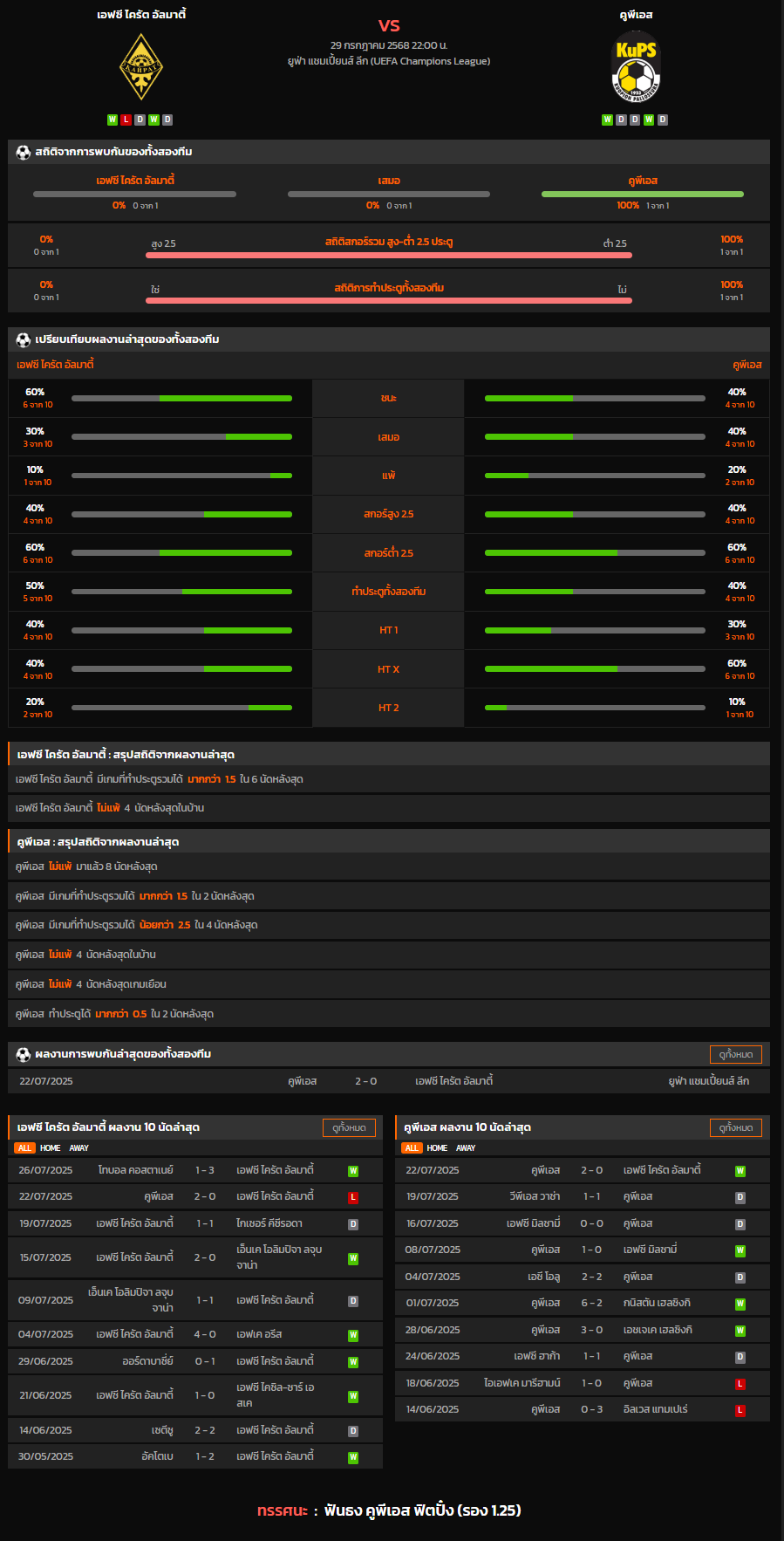Click L badge in Kairat table 22/07/2025 row
Viewport: 784px width, 1541px height.
(x=353, y=1197)
